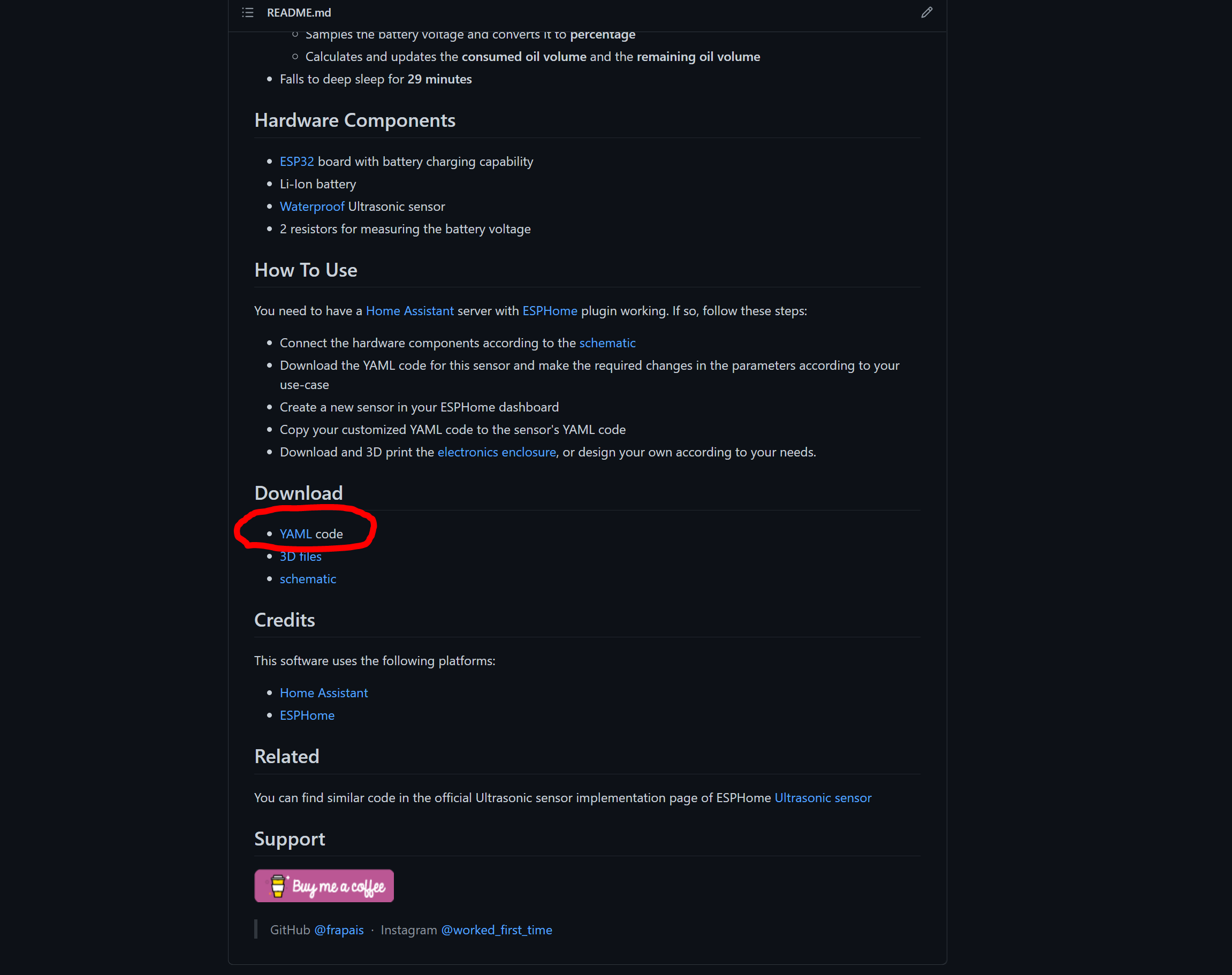Screen dimensions: 1232x975
Task: Click the coffee cup icon on the badge
Action: [279, 886]
